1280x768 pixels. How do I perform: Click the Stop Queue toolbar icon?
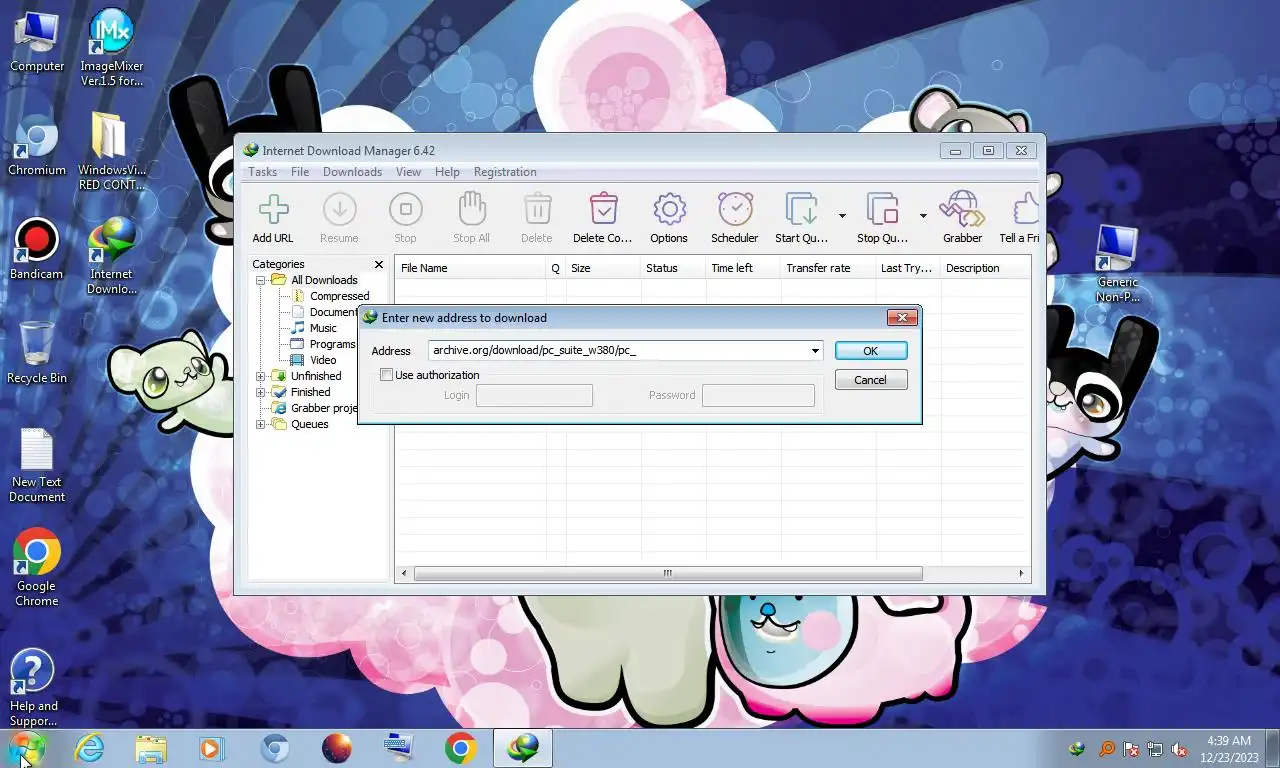pos(883,210)
